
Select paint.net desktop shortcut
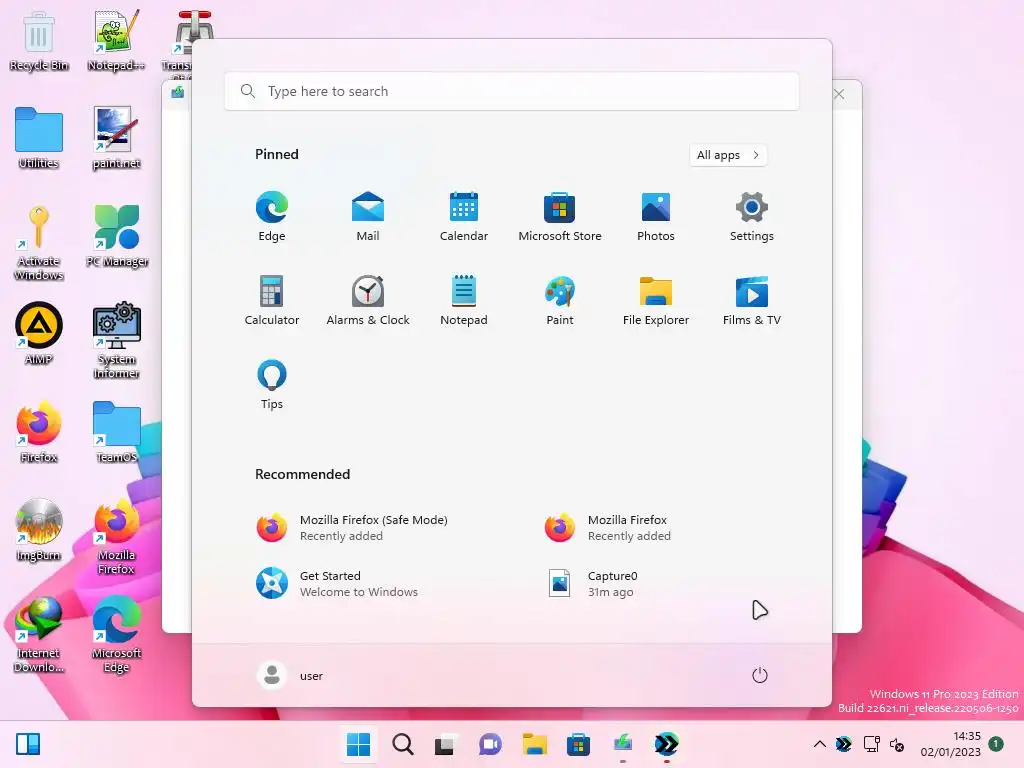(x=116, y=138)
